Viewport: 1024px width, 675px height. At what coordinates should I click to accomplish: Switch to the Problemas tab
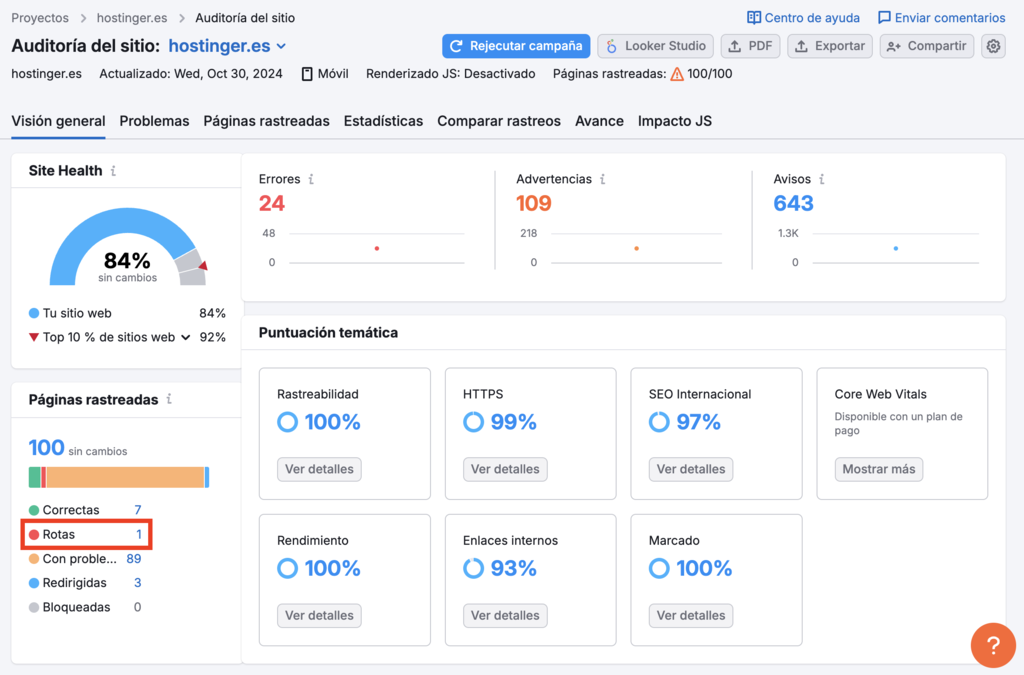(154, 120)
